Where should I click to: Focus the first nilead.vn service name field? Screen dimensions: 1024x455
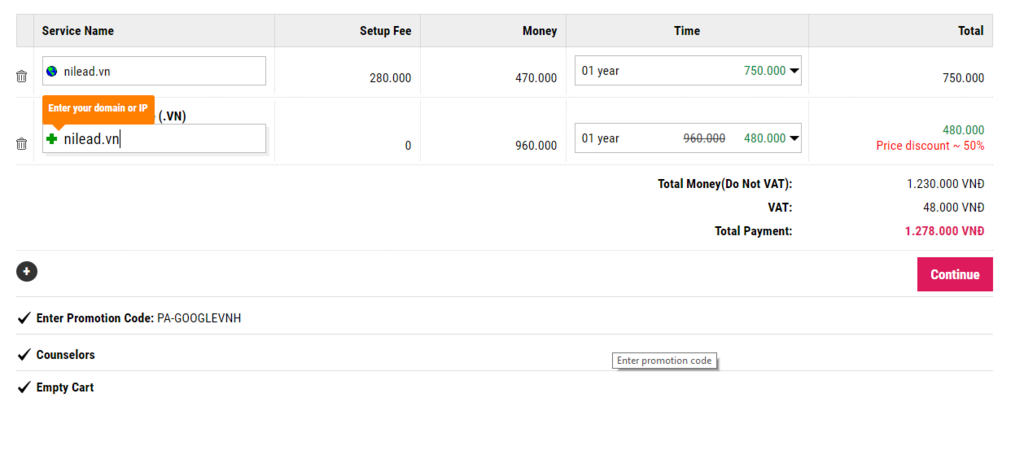[154, 71]
